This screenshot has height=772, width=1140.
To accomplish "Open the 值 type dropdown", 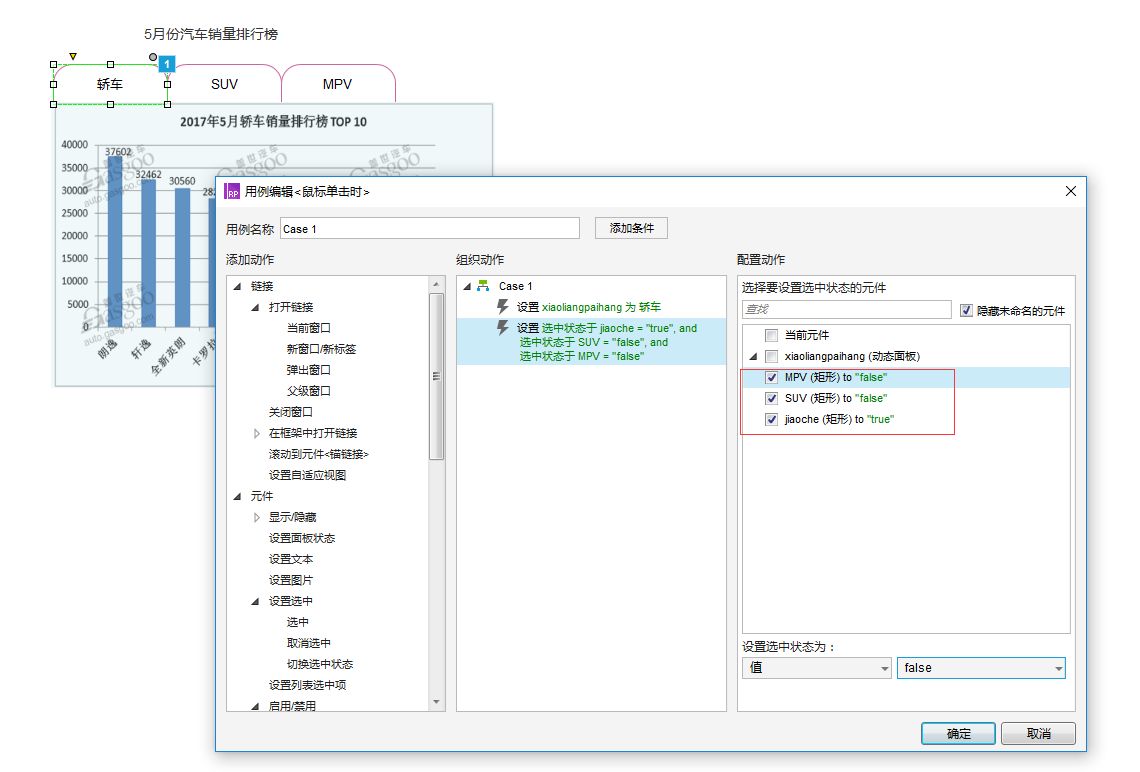I will click(816, 668).
